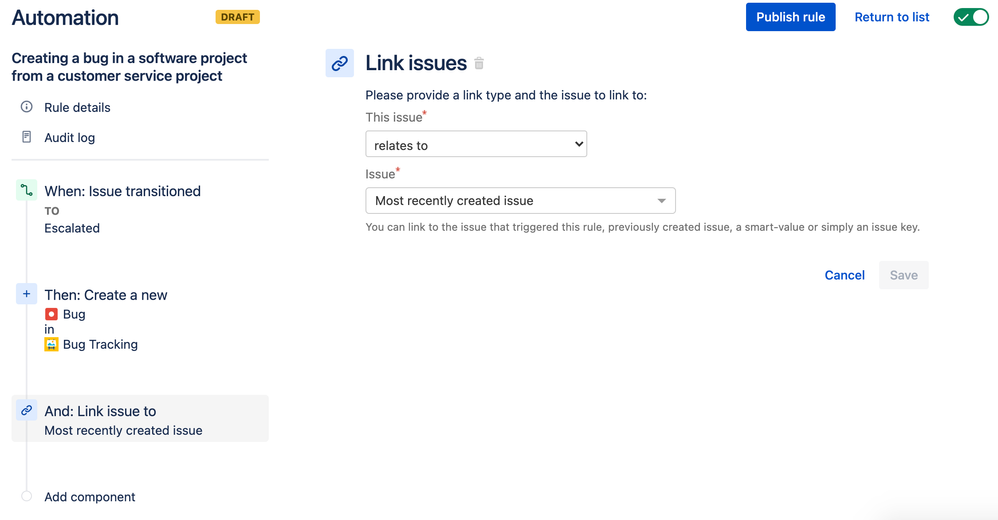Click the Bug Tracking project avatar
Screen dimensions: 998x520
(52, 344)
